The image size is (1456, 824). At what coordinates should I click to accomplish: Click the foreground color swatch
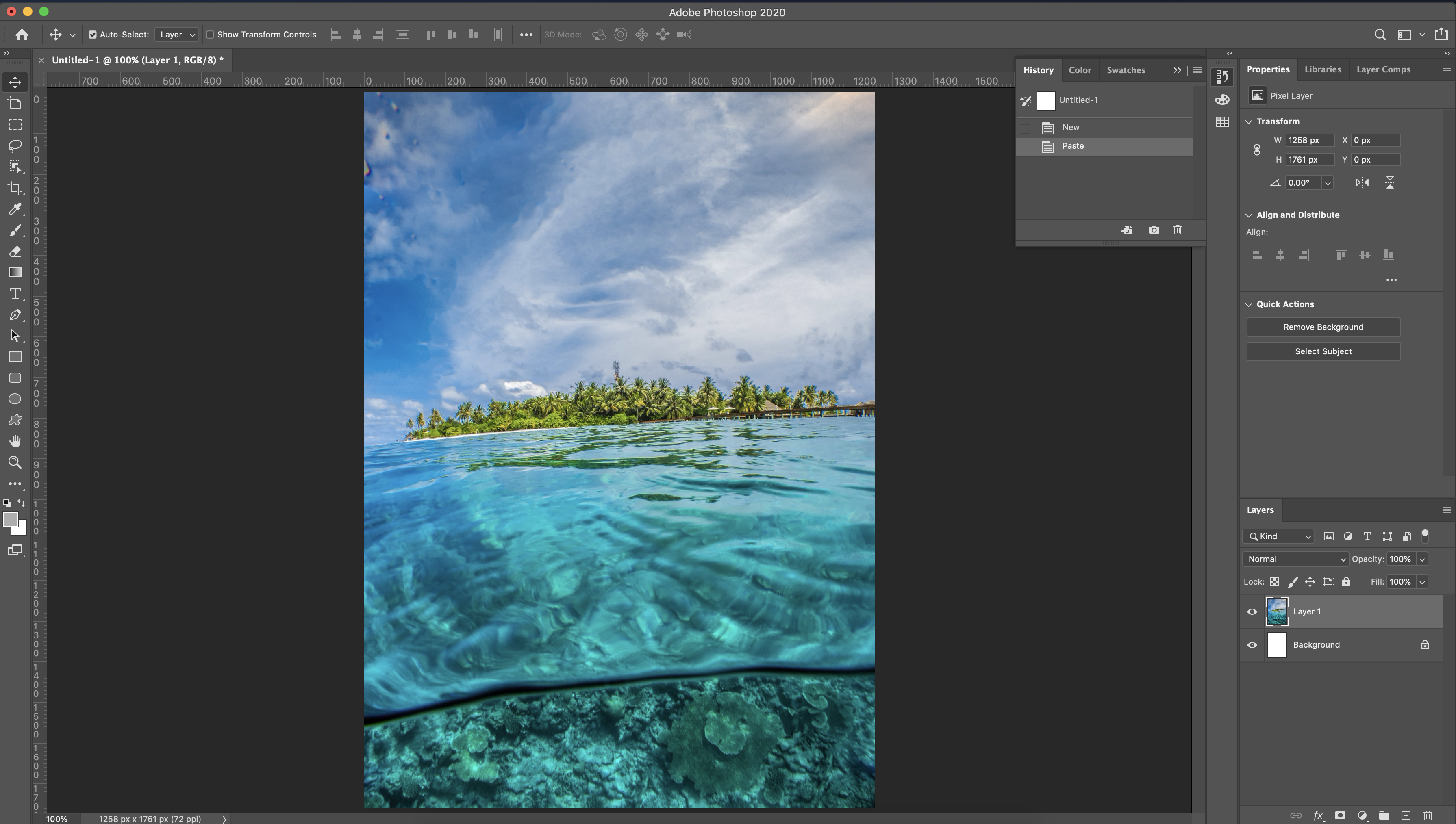click(x=10, y=519)
